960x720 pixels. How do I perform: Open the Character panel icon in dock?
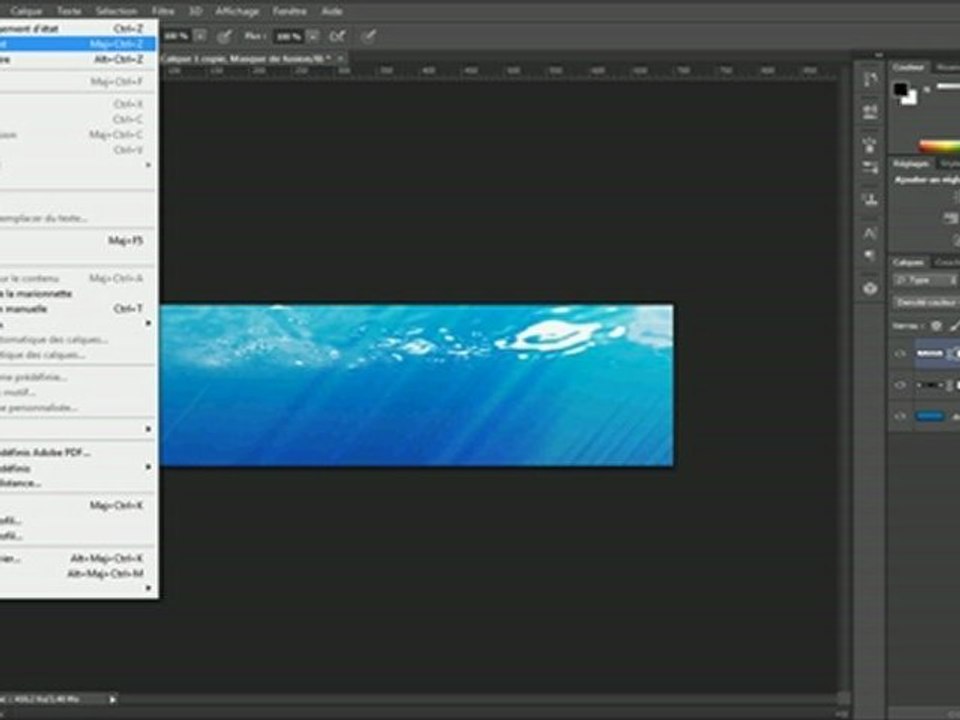click(870, 233)
